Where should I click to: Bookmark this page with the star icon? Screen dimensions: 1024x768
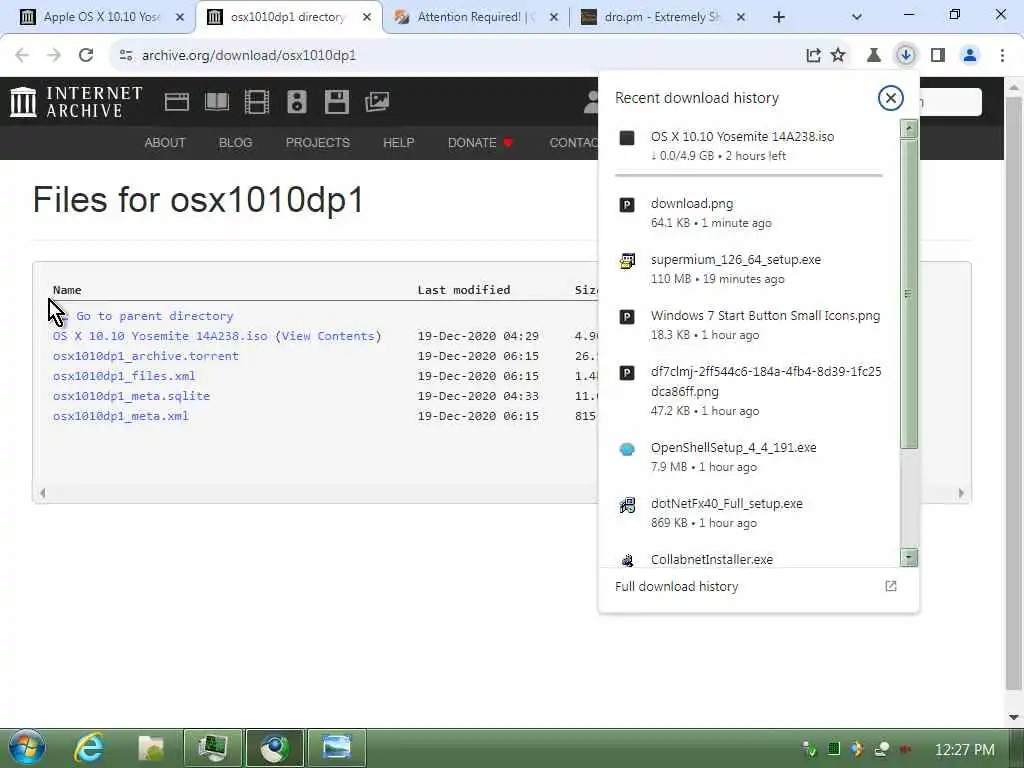pyautogui.click(x=839, y=56)
